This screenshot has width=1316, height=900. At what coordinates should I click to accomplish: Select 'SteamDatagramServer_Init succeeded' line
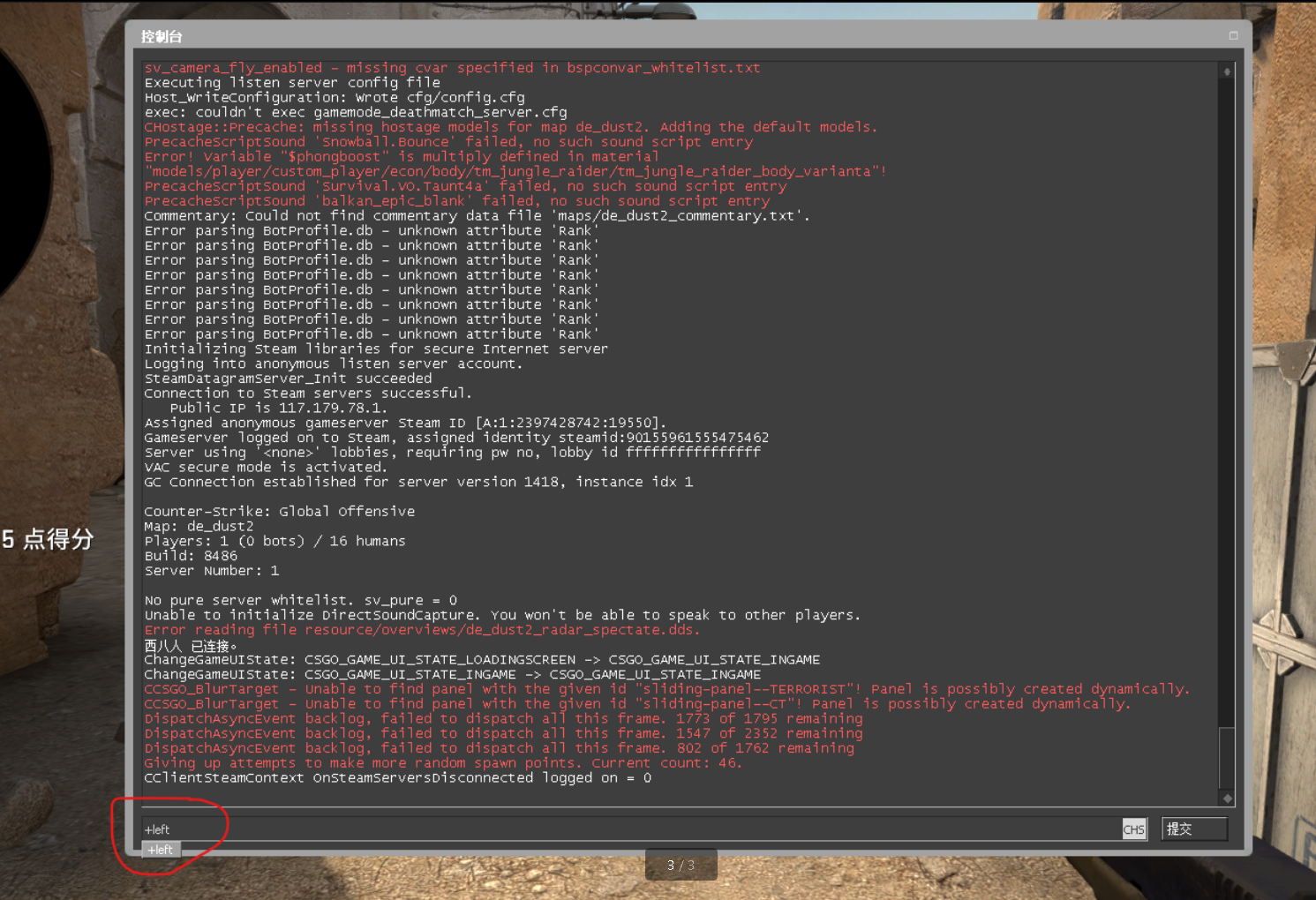tap(288, 379)
